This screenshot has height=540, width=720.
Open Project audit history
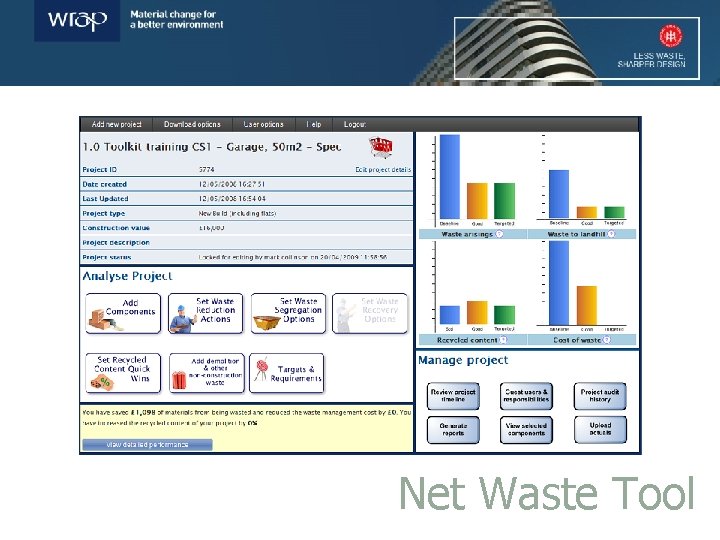[x=600, y=396]
